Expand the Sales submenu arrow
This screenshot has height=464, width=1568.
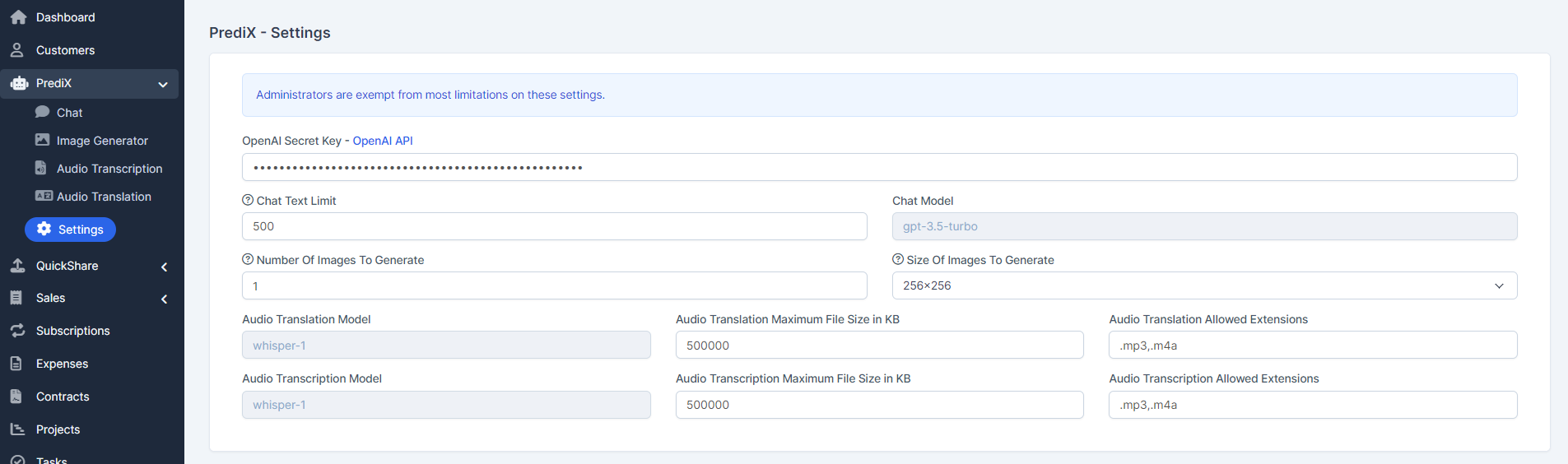164,299
